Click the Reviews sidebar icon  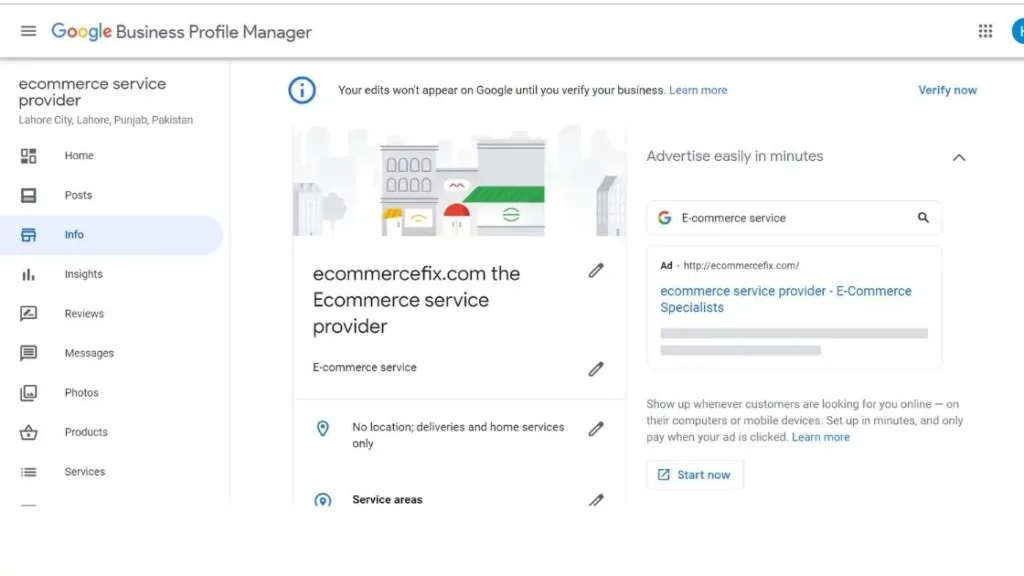tap(28, 313)
